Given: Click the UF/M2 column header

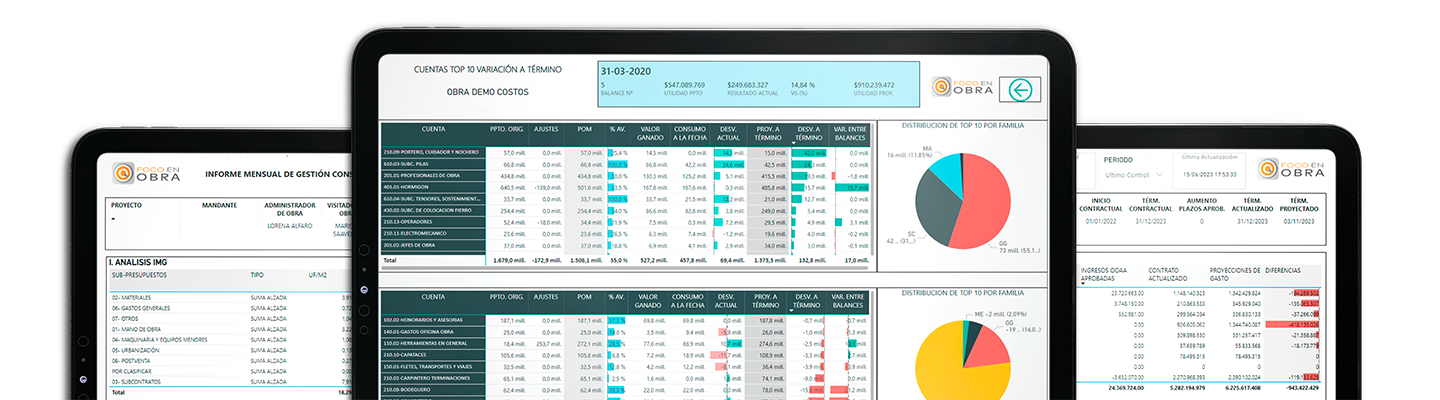Looking at the screenshot, I should tap(317, 274).
